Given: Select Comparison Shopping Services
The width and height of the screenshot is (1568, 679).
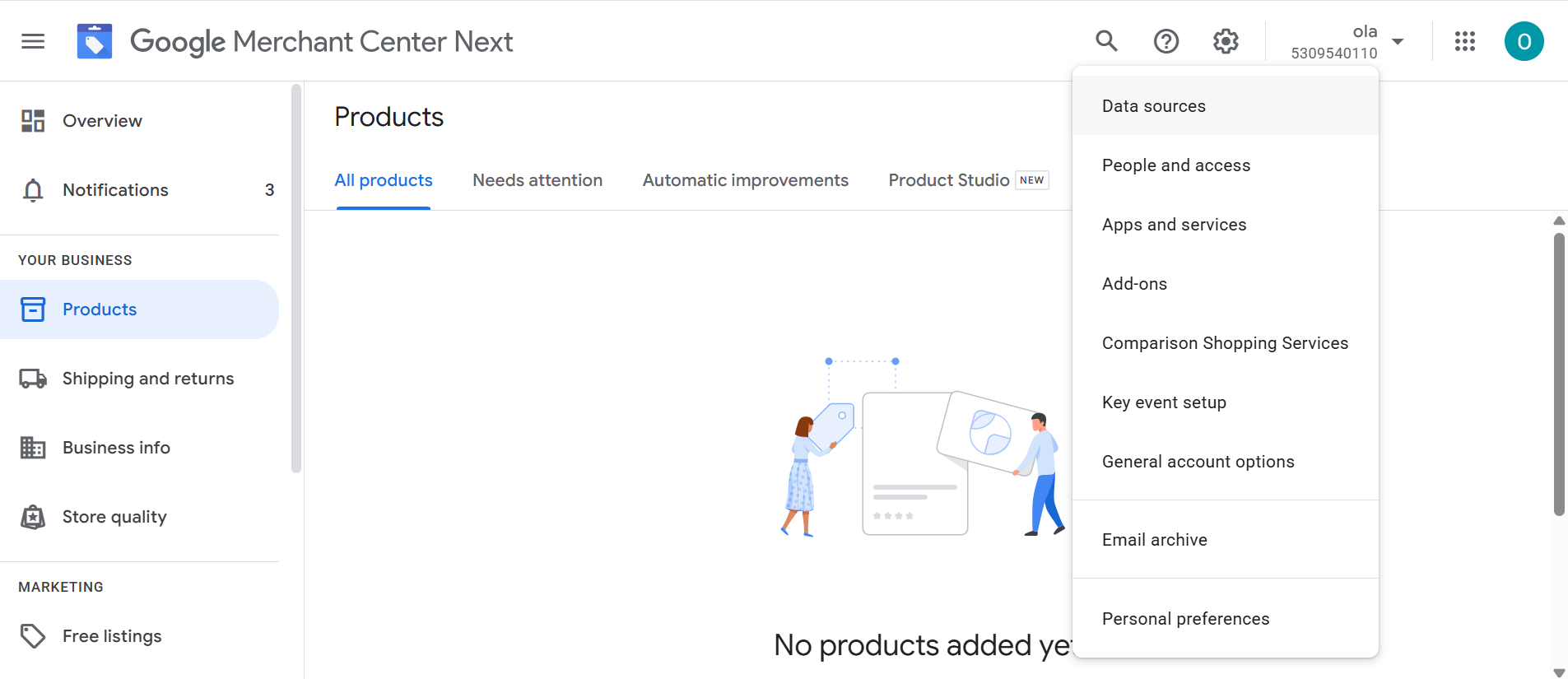Looking at the screenshot, I should tap(1226, 343).
